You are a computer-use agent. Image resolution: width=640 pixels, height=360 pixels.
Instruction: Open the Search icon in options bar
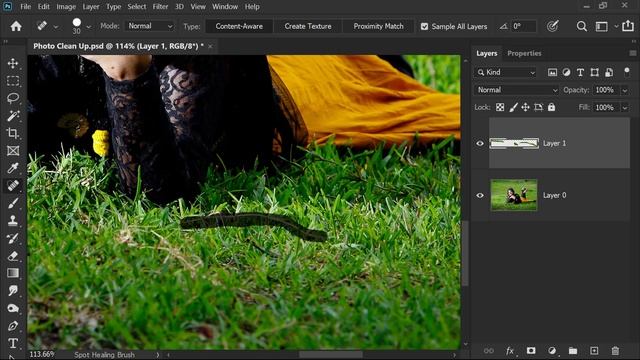coord(582,26)
